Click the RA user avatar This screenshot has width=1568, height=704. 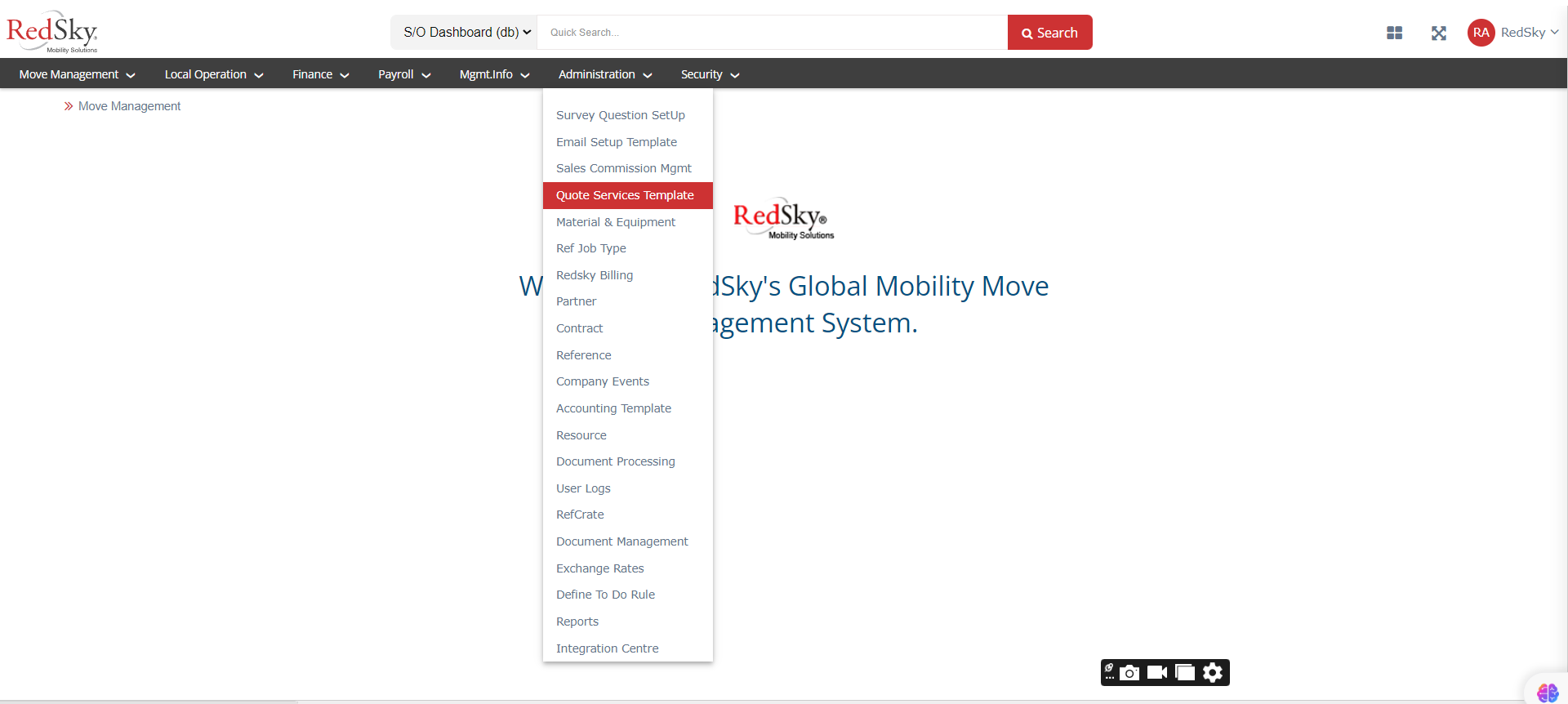click(1481, 33)
